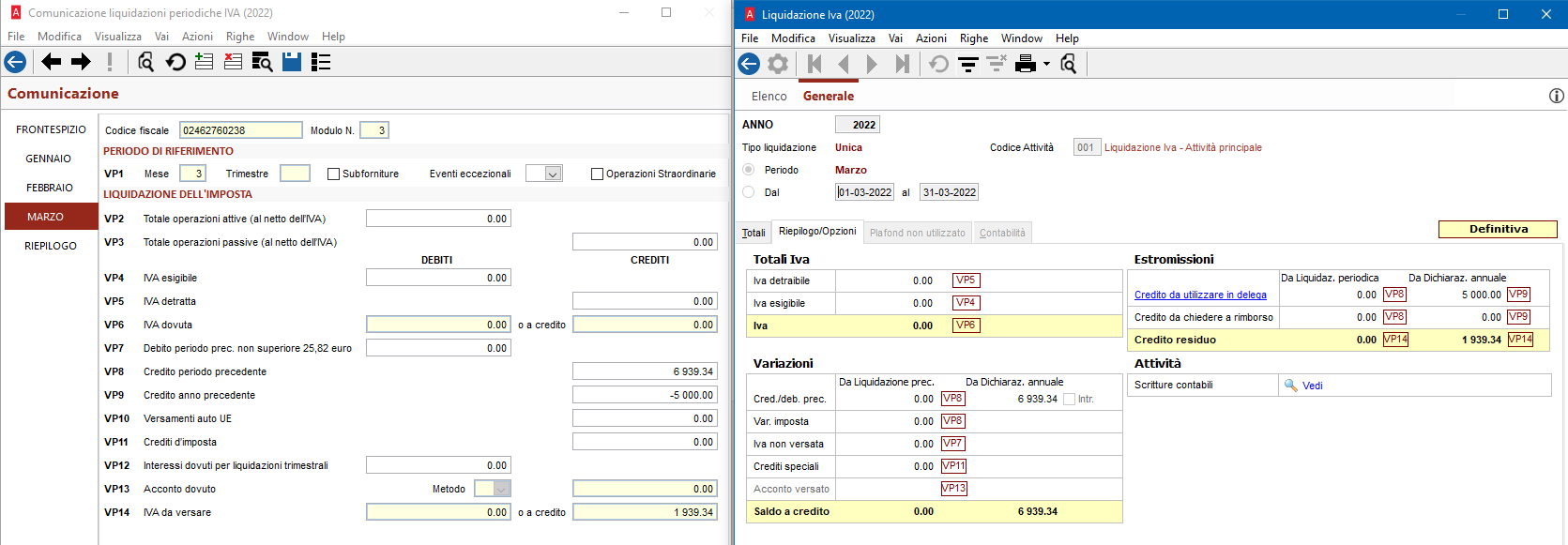Select the FEBBRAIO section in the sidebar
This screenshot has height=545, width=1568.
pos(50,188)
